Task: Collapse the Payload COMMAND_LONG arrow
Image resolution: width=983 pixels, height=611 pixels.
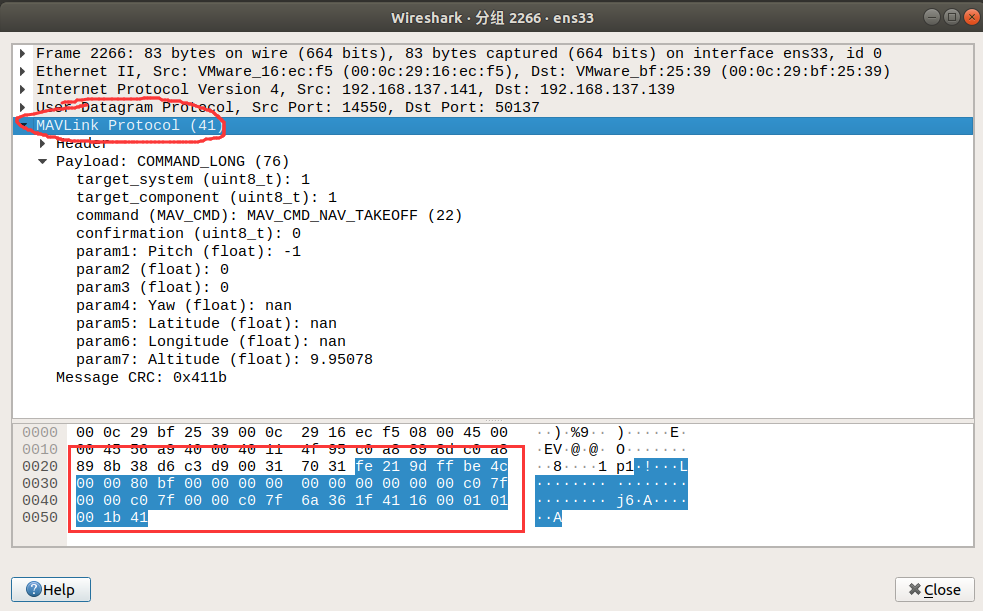Action: click(43, 162)
